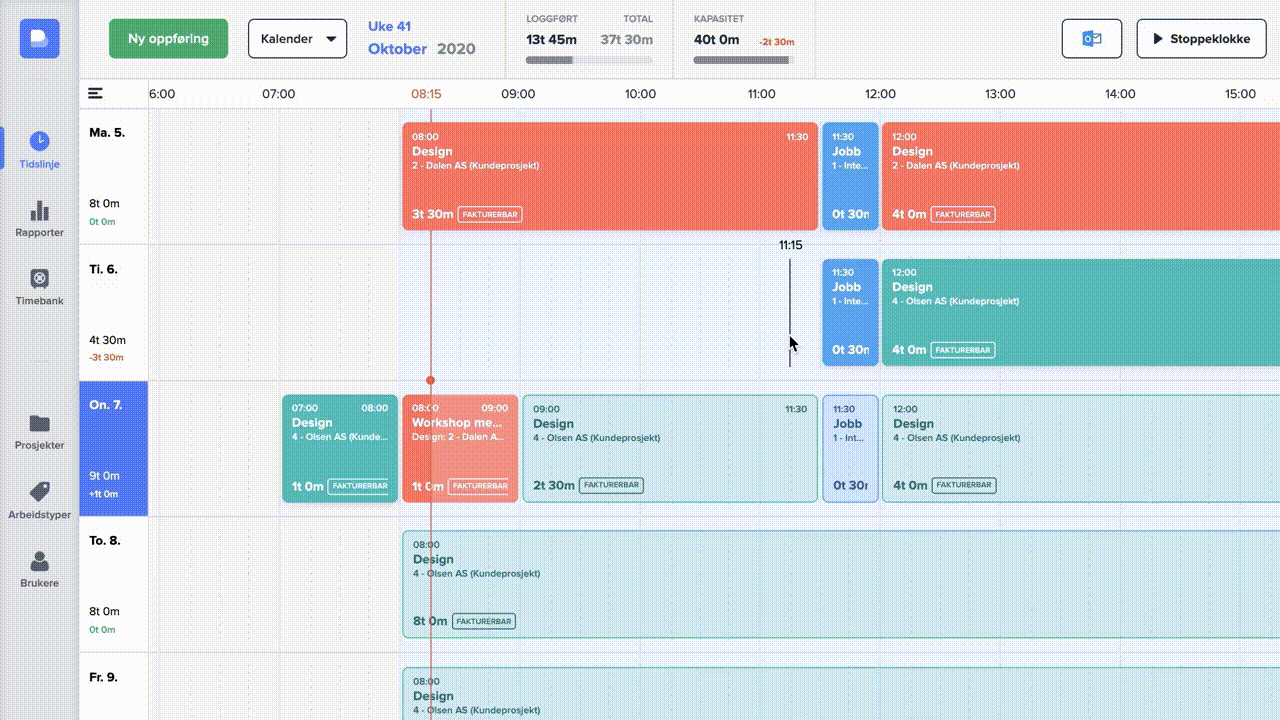Select the Uke 41 week label
Image resolution: width=1280 pixels, height=720 pixels.
point(389,26)
